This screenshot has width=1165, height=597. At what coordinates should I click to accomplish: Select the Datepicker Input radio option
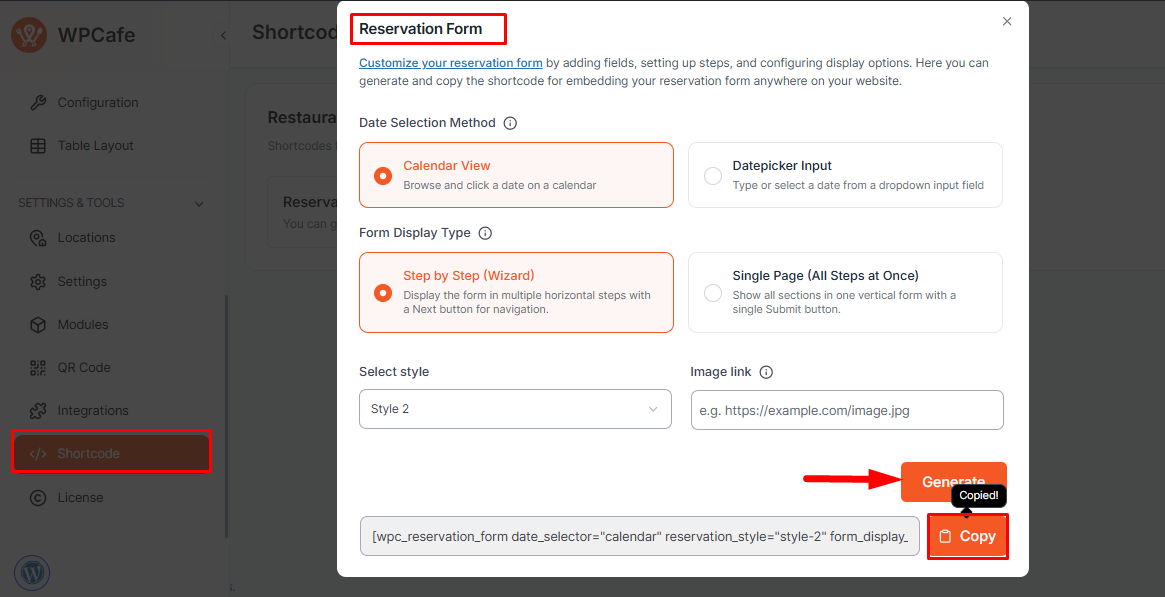[713, 175]
